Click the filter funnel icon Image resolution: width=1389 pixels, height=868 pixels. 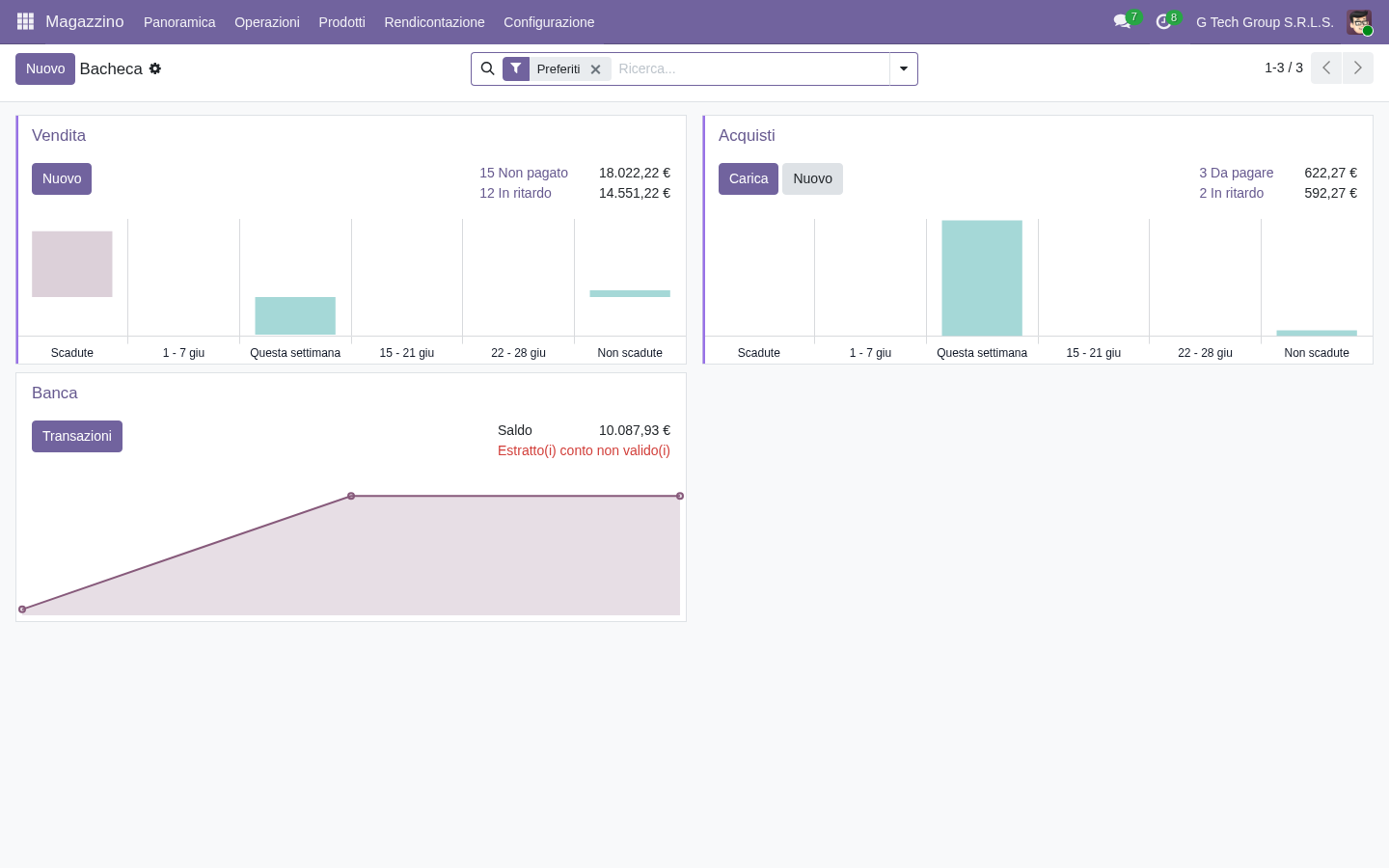pyautogui.click(x=516, y=68)
